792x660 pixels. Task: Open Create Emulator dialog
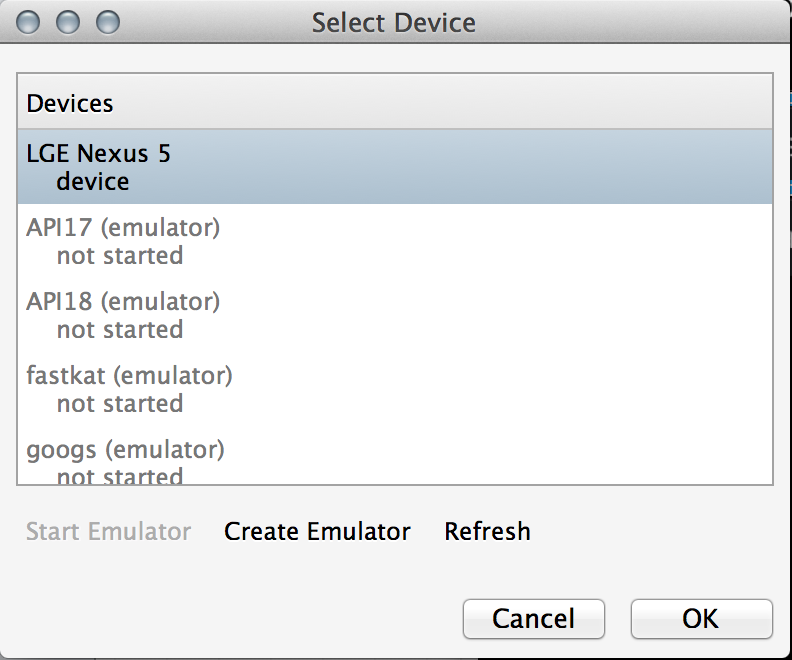pyautogui.click(x=317, y=532)
